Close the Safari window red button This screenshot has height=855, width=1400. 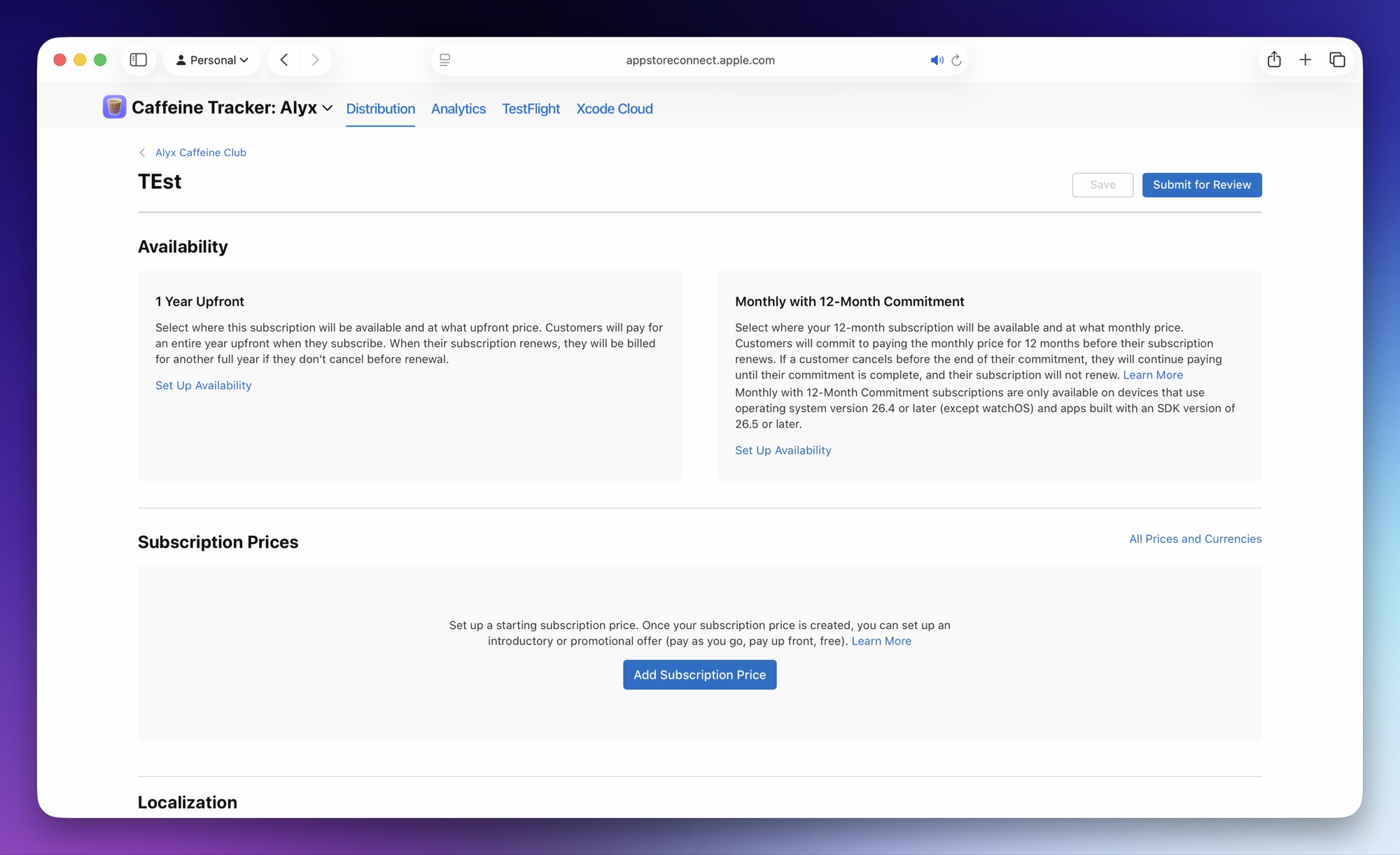click(60, 60)
